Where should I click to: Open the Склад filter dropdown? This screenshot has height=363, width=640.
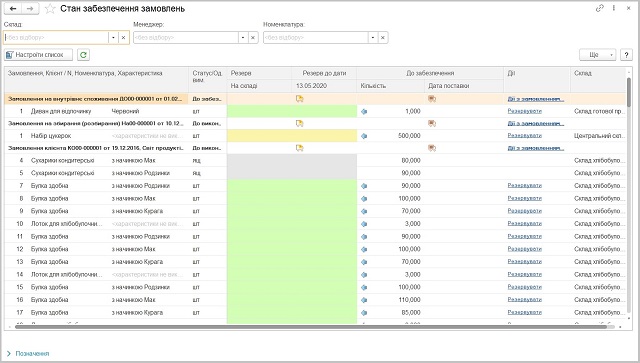[x=113, y=38]
